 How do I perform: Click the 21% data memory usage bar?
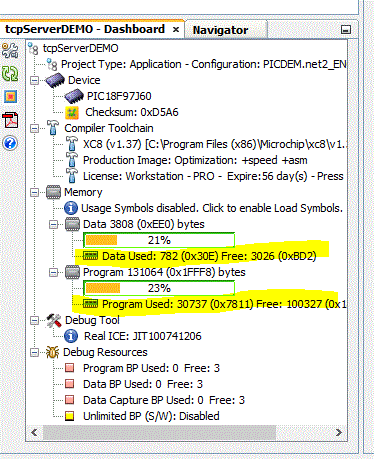159,240
